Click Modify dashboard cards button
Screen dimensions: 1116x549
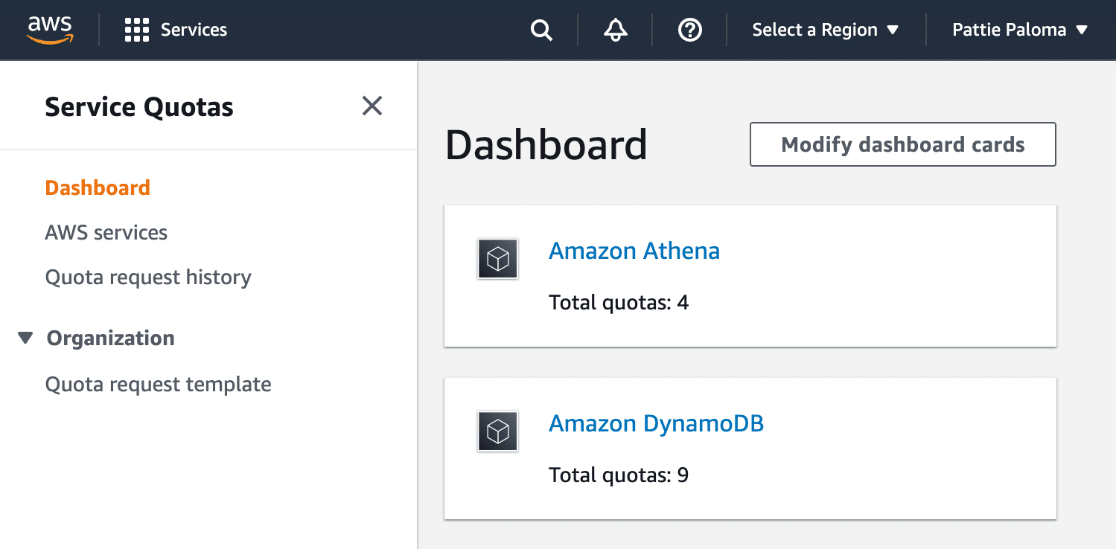point(902,145)
